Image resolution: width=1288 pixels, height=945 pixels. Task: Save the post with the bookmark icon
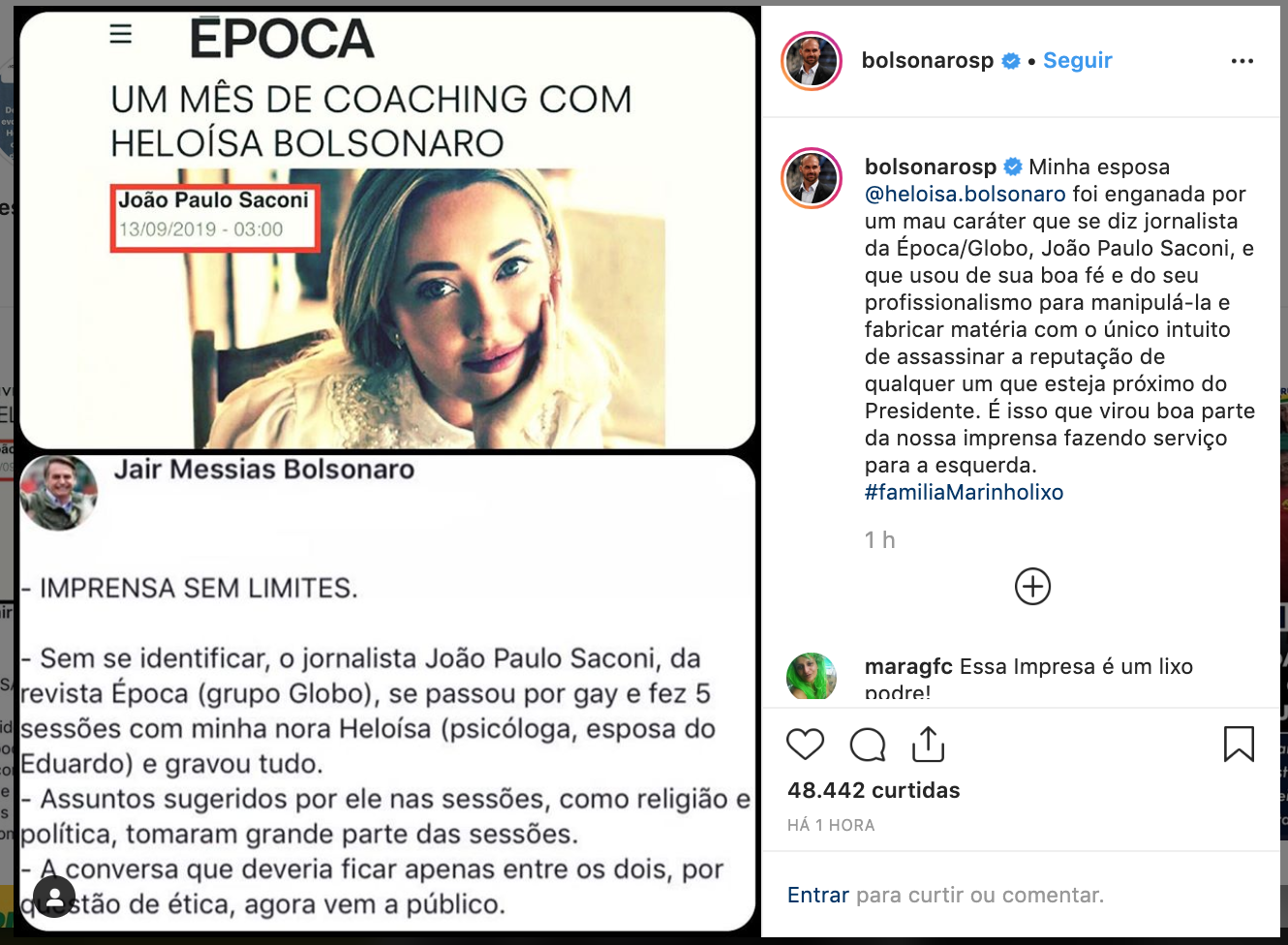click(x=1239, y=744)
